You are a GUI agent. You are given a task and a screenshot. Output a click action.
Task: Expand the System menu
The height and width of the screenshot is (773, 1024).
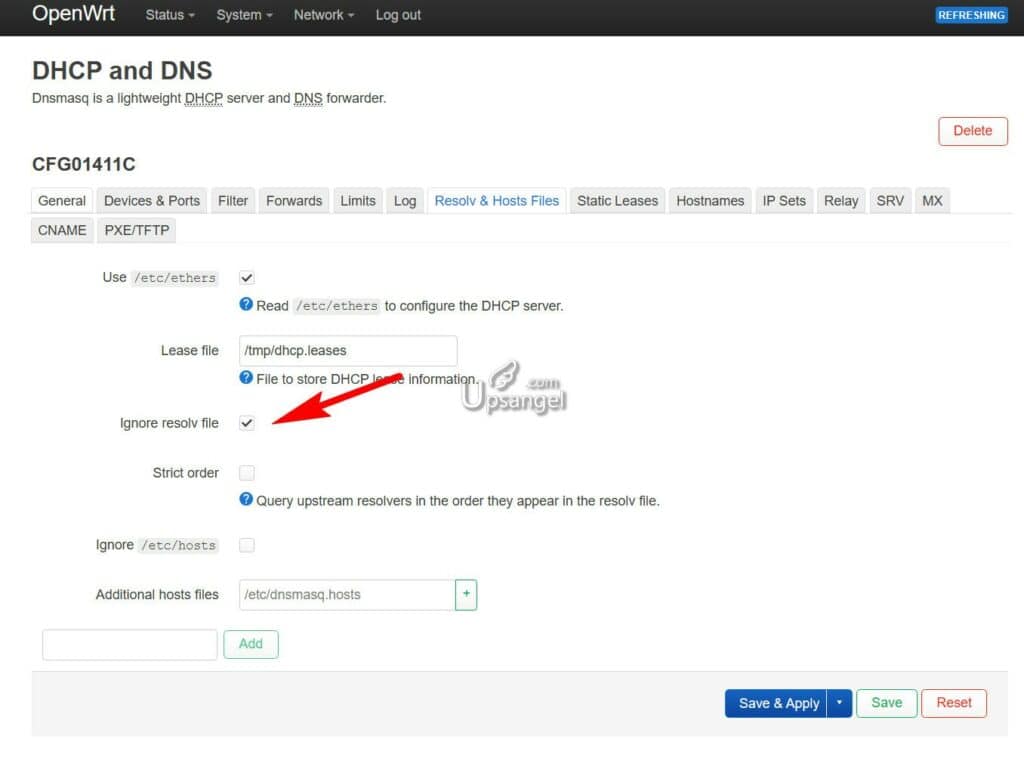244,15
